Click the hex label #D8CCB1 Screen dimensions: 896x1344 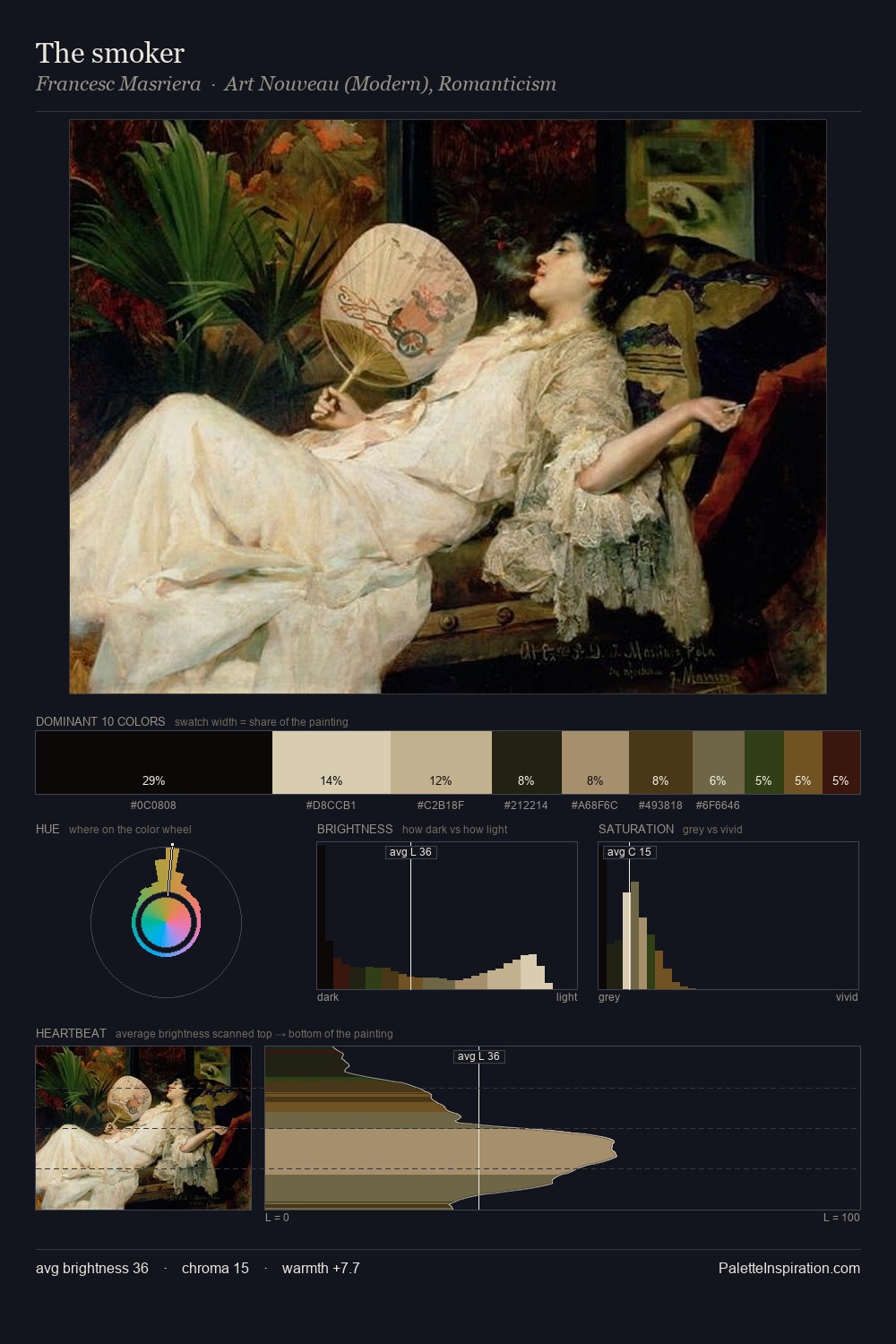click(332, 806)
